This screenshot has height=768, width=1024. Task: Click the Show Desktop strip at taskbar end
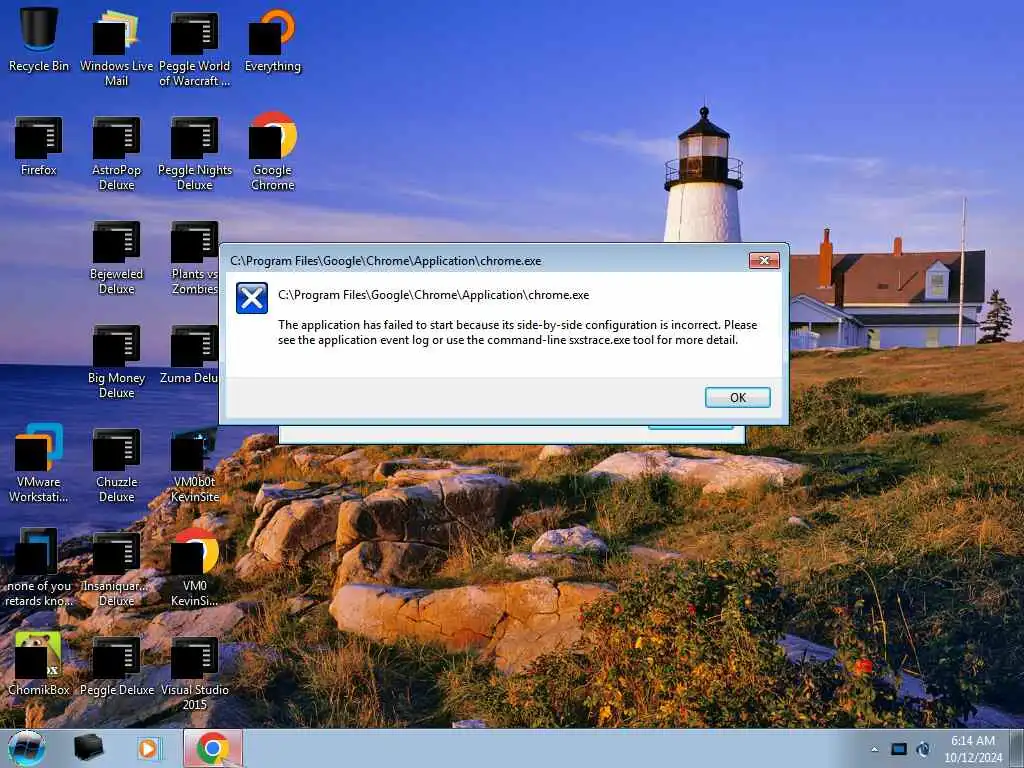click(x=1018, y=748)
